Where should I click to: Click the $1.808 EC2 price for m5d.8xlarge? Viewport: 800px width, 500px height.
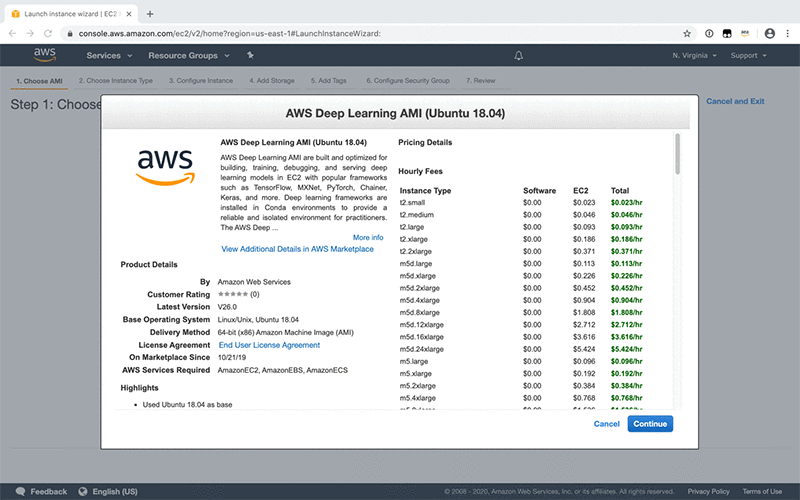[x=584, y=312]
